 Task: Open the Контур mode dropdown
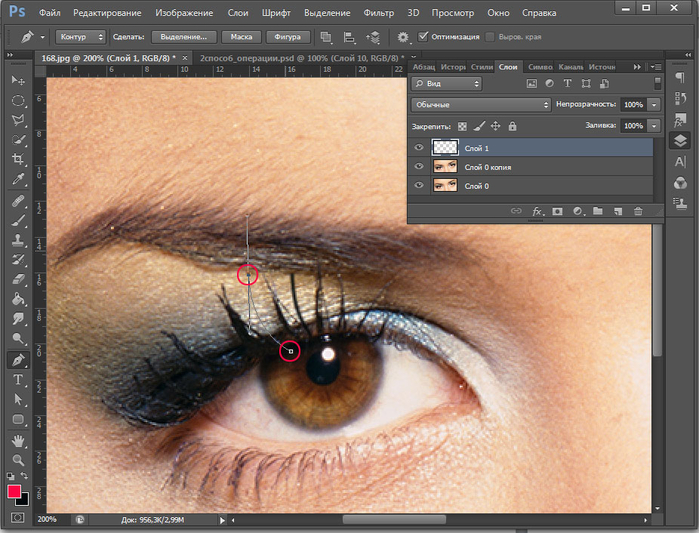click(x=80, y=36)
